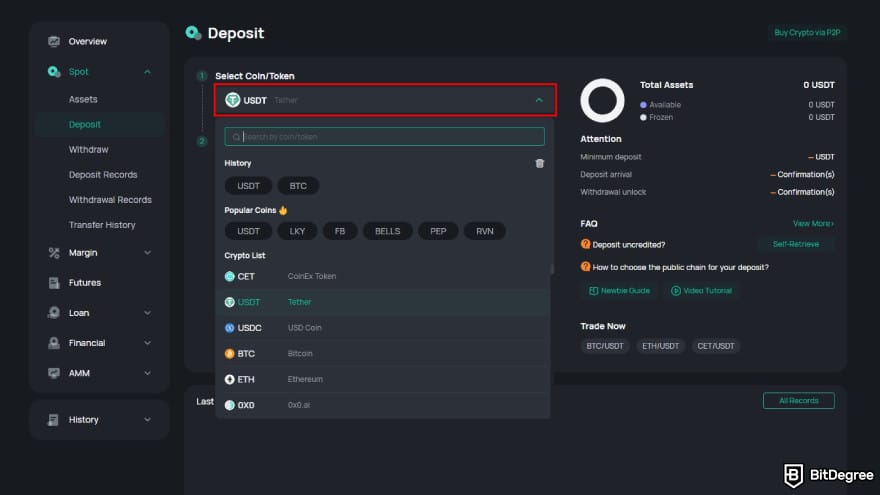This screenshot has height=495, width=880.
Task: Select USDT chip under Popular Coins
Action: coord(248,231)
